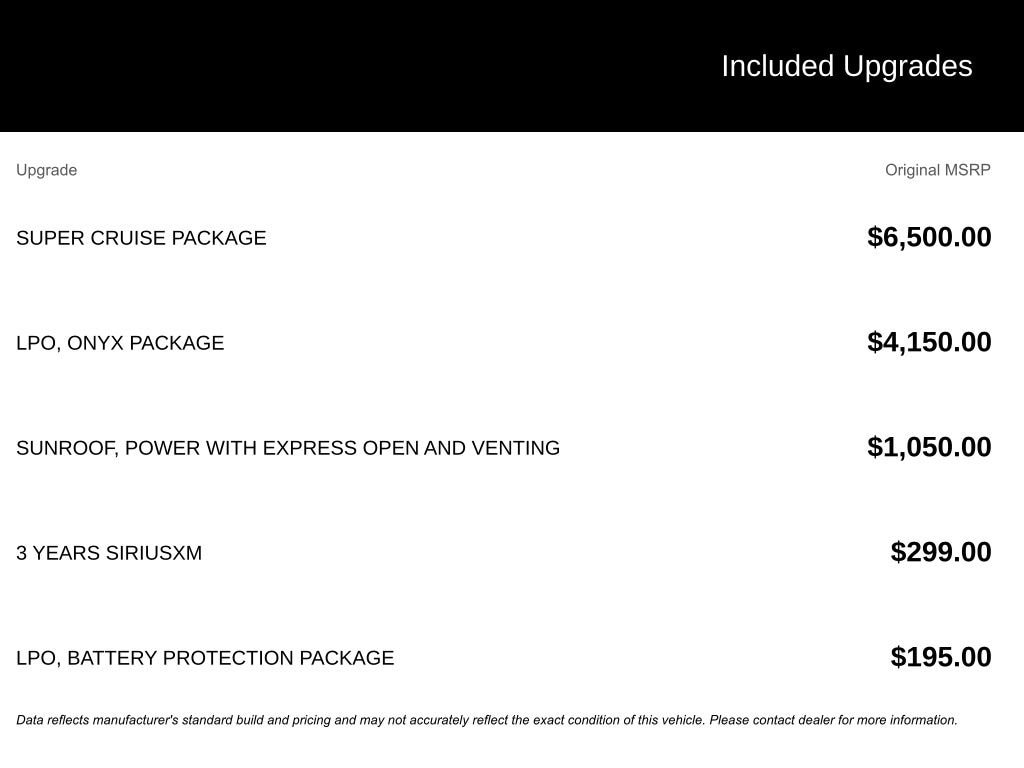Click the SUPER CRUISE PACKAGE upgrade name
The image size is (1024, 768).
pyautogui.click(x=141, y=238)
